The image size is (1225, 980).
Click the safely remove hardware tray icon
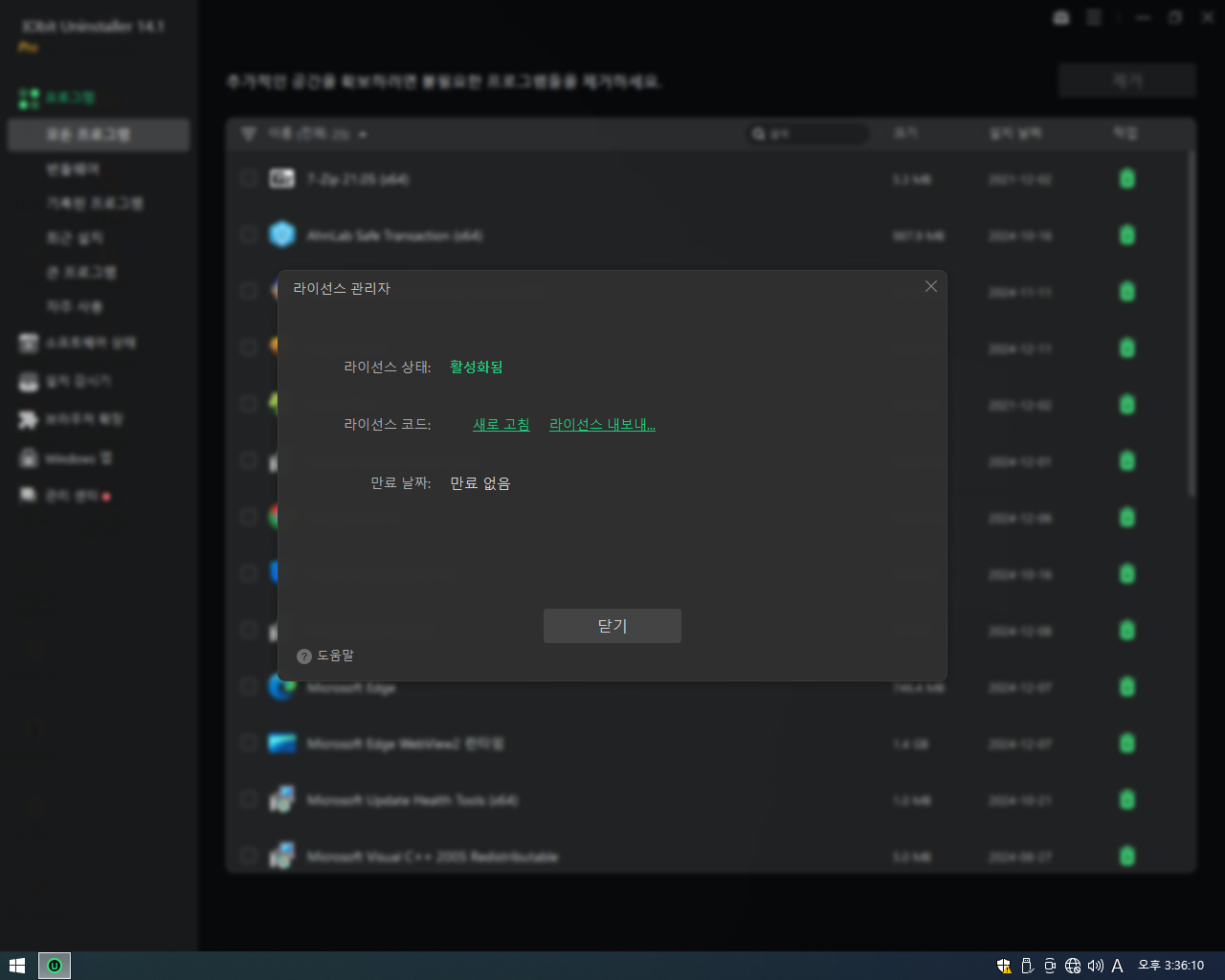[x=1027, y=966]
